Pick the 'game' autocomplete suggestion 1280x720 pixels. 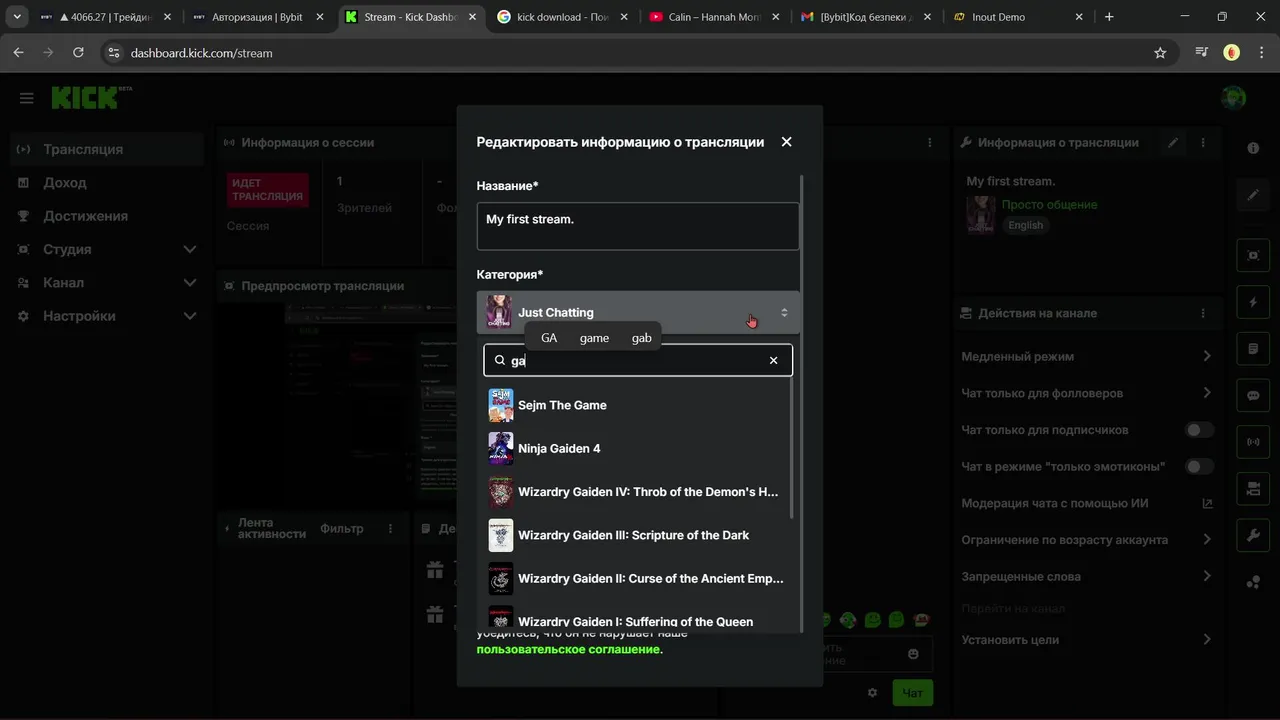pyautogui.click(x=594, y=338)
